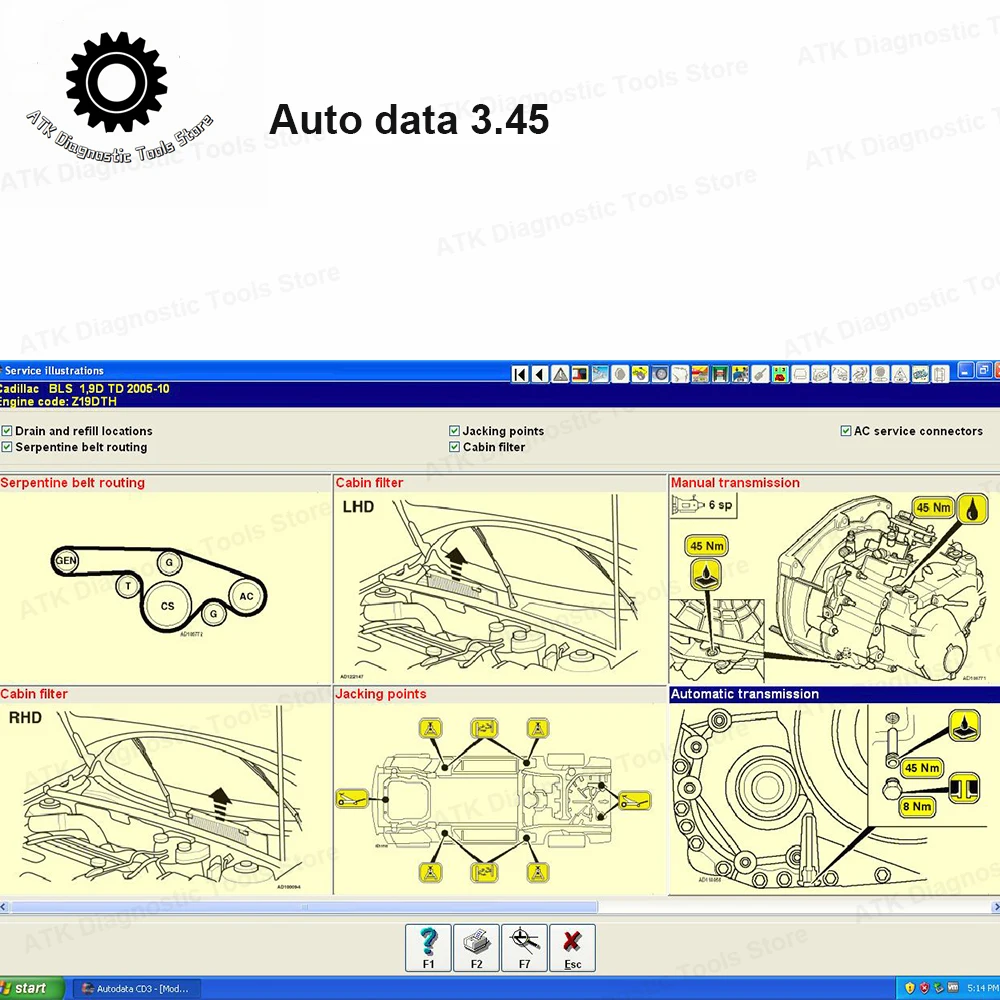Open the jacking points diagram
Image resolution: width=1000 pixels, height=1000 pixels.
click(499, 798)
